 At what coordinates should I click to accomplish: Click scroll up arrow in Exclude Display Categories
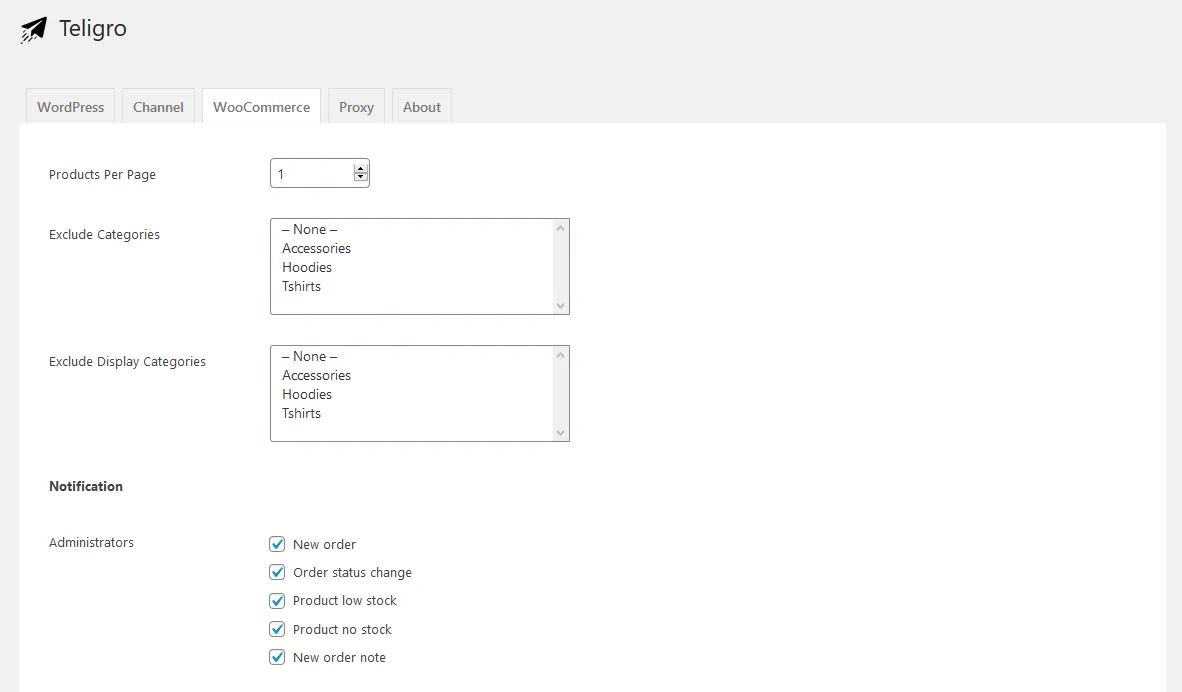point(560,355)
